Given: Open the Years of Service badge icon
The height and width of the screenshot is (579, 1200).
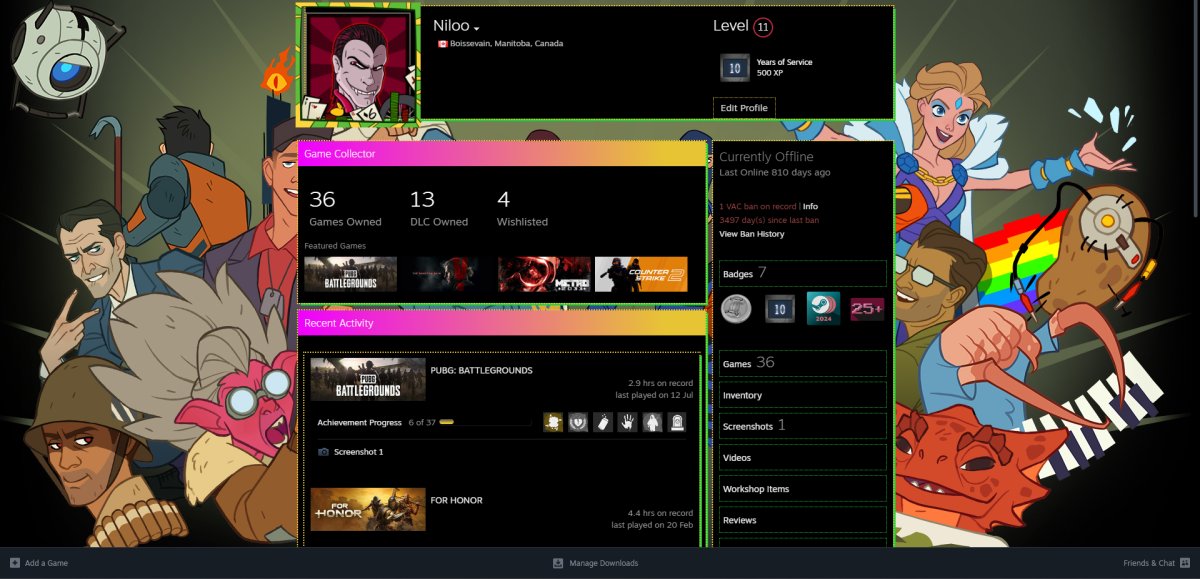Looking at the screenshot, I should [x=735, y=68].
